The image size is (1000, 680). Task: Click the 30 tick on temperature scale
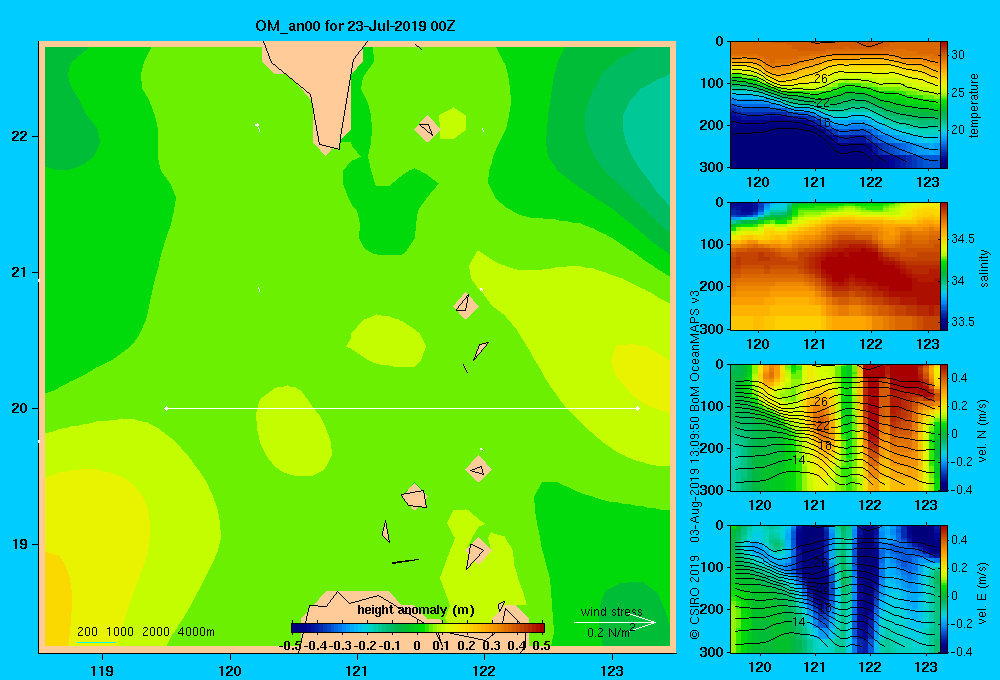pos(958,55)
